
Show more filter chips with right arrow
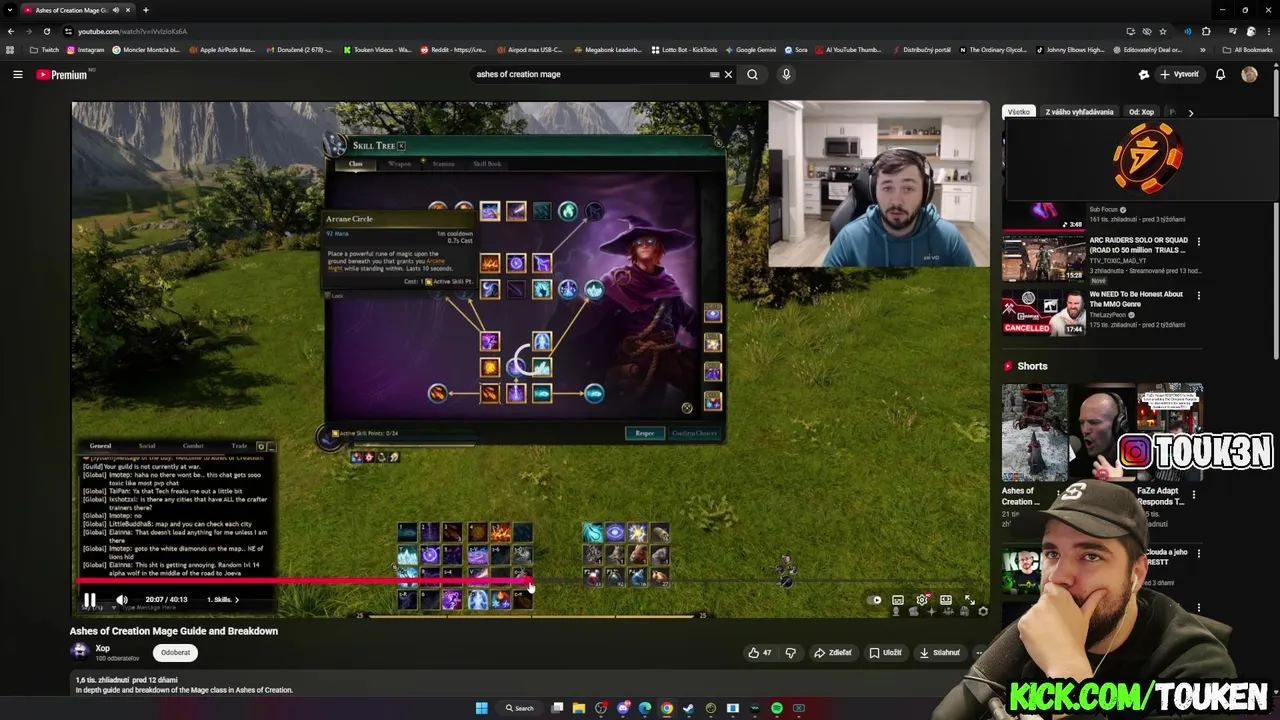tap(1190, 112)
